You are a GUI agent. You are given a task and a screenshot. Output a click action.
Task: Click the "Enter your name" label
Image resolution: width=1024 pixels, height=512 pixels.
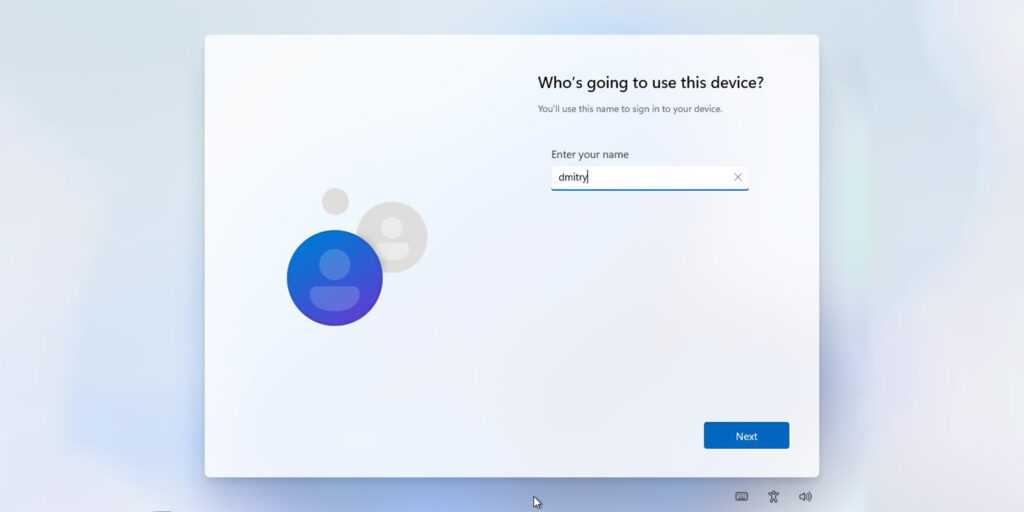[x=590, y=155]
